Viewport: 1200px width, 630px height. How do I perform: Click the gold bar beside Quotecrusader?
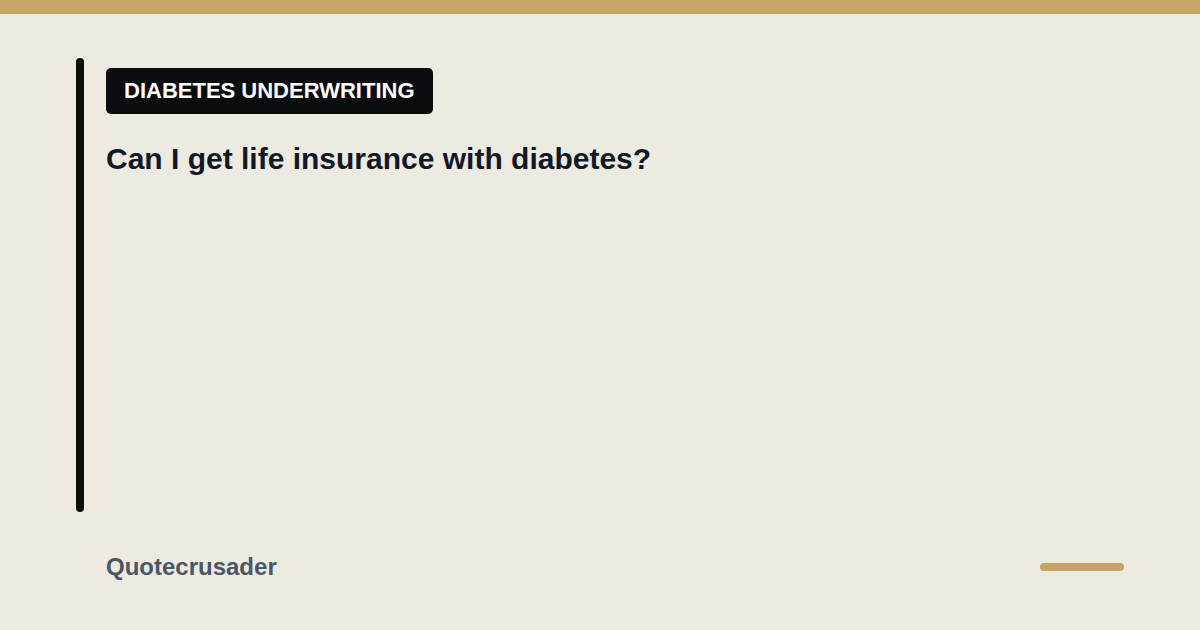click(1081, 567)
